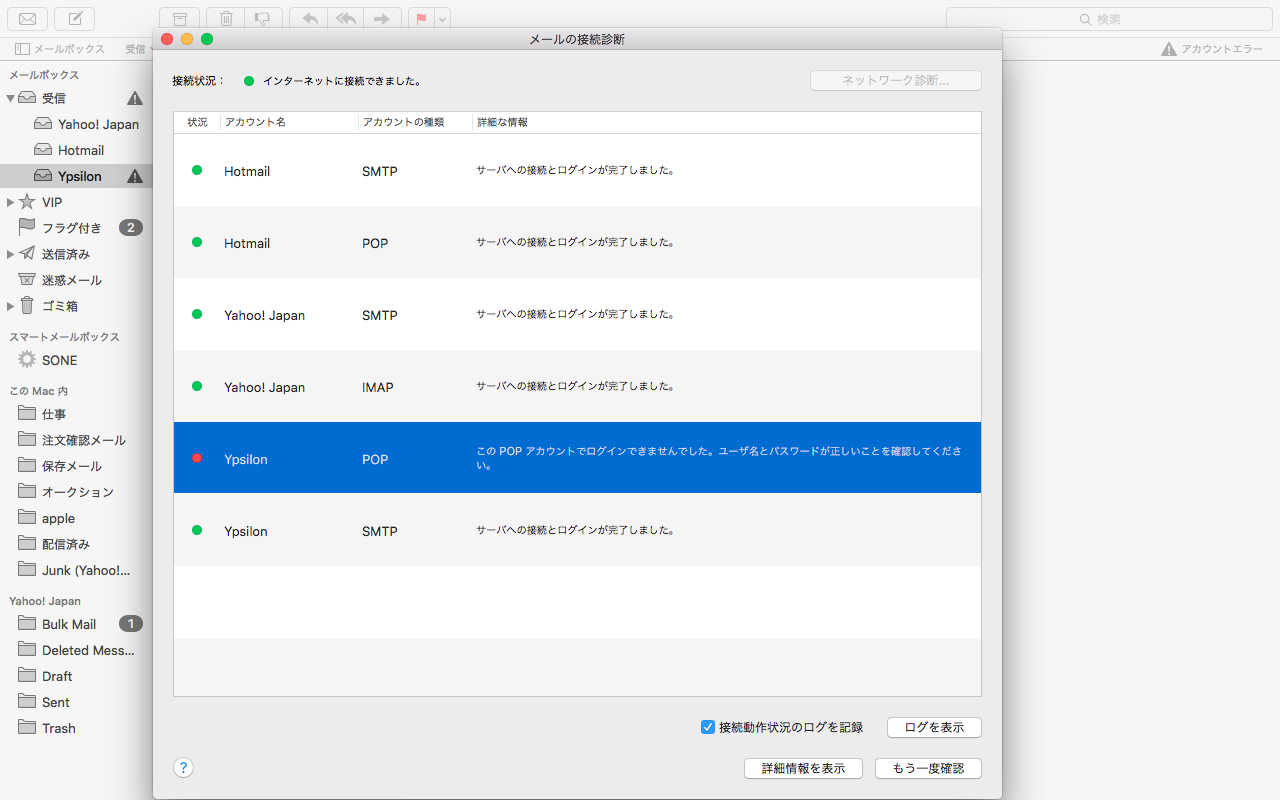
Task: Click the 詳細情報を表示 button
Action: (803, 768)
